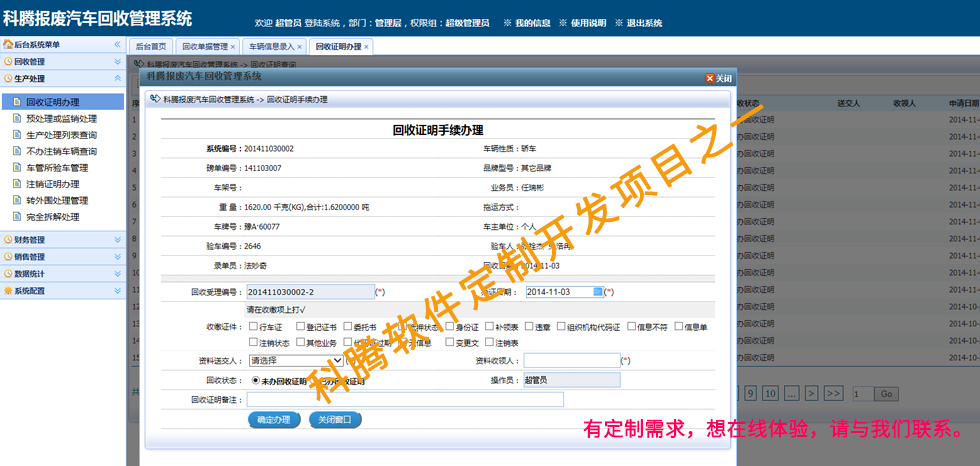Viewport: 980px width, 466px height.
Task: Collapse the 生产处理 menu section chevron
Action: pos(118,79)
